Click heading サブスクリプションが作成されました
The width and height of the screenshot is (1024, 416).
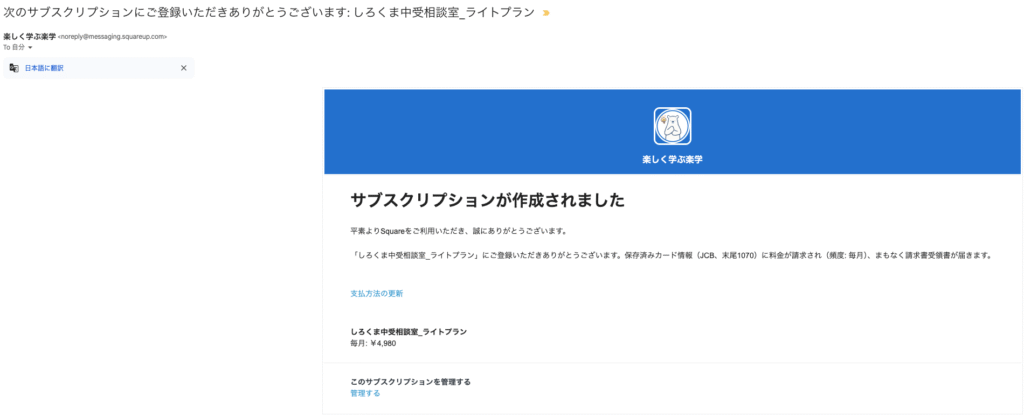pos(487,200)
